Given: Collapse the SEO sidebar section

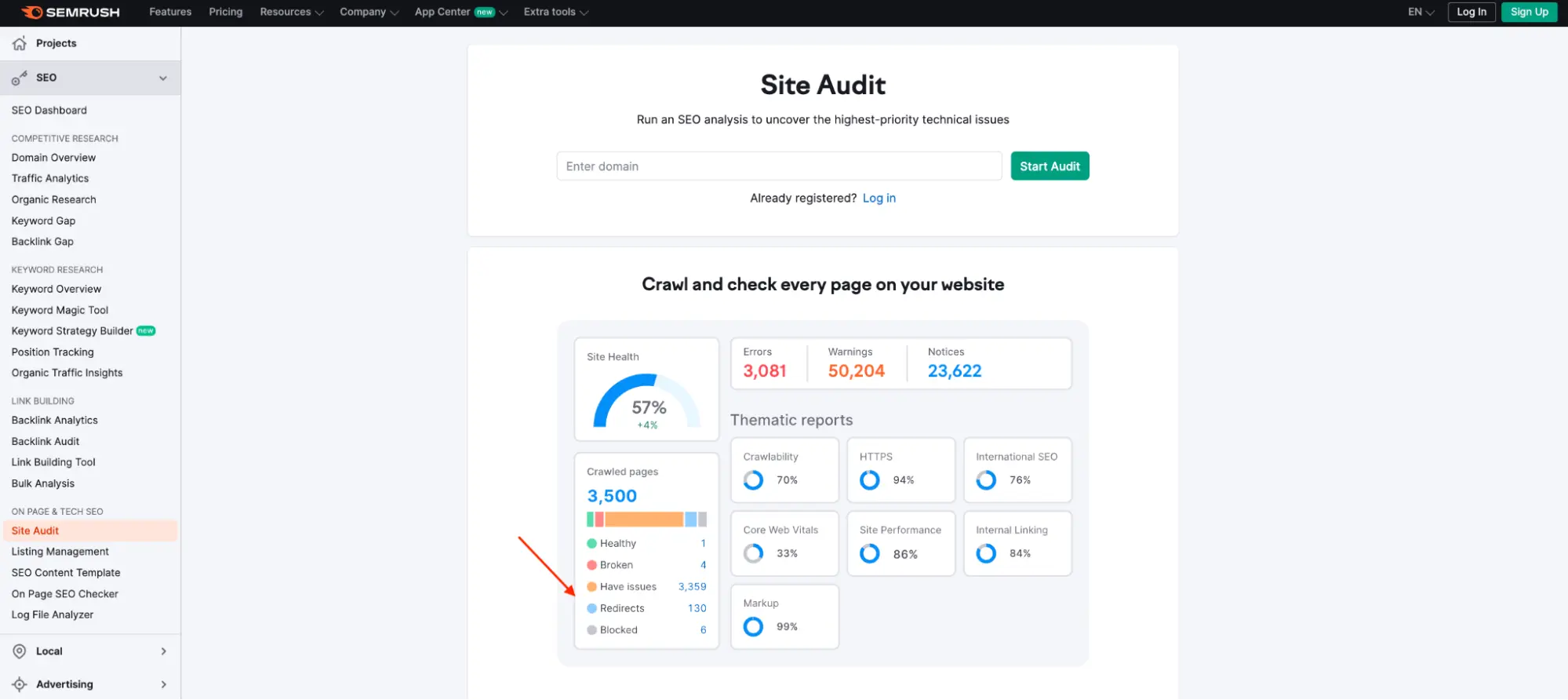Looking at the screenshot, I should point(163,78).
